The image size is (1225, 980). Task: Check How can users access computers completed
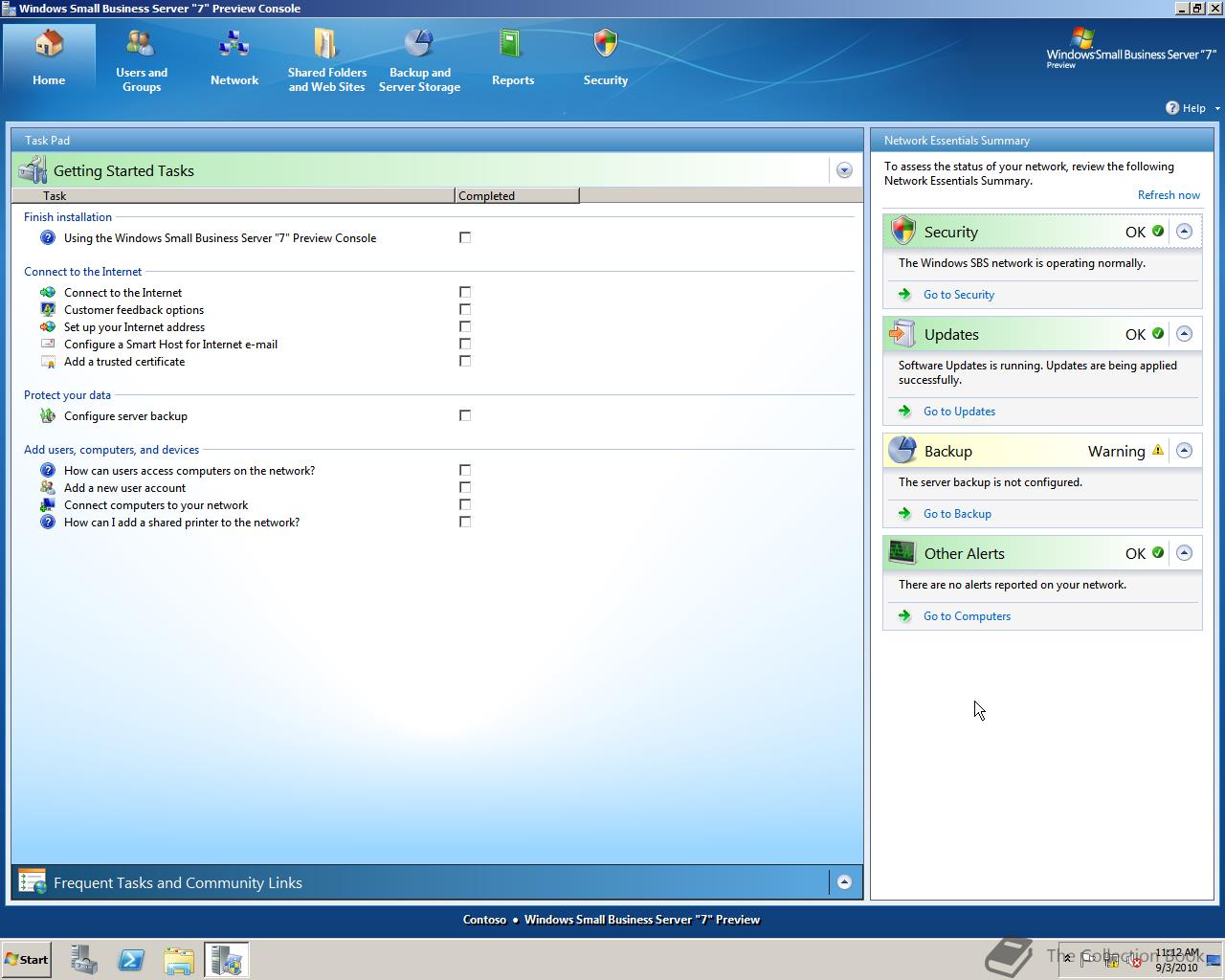pyautogui.click(x=465, y=470)
